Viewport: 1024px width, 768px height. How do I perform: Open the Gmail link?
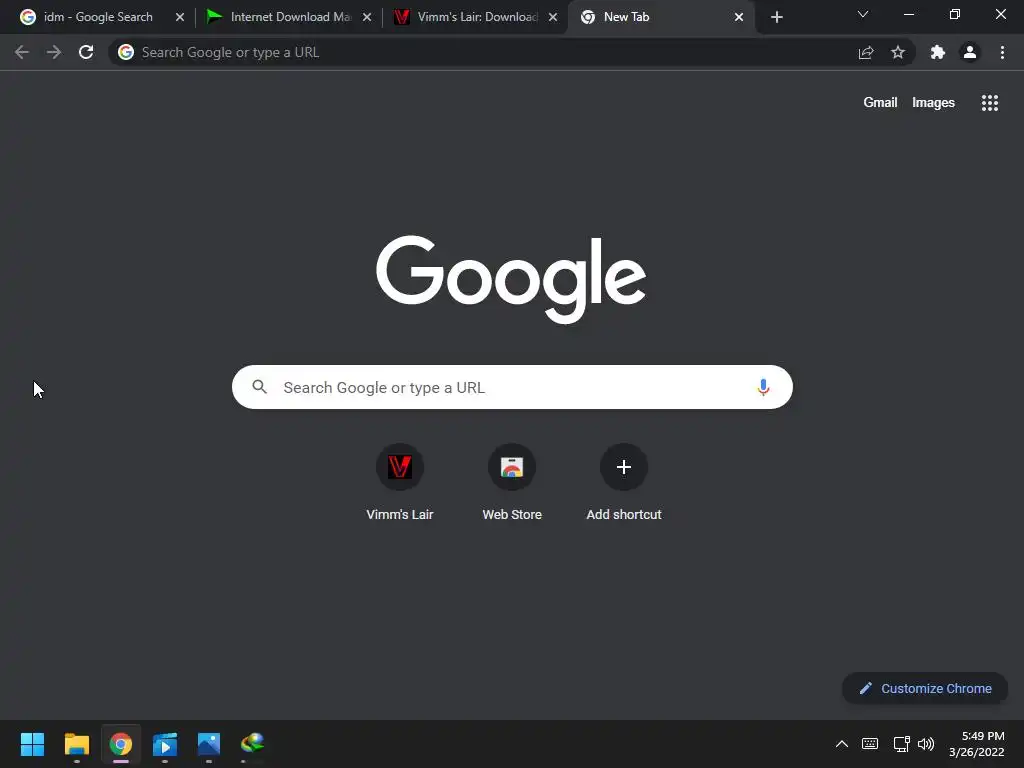click(880, 103)
